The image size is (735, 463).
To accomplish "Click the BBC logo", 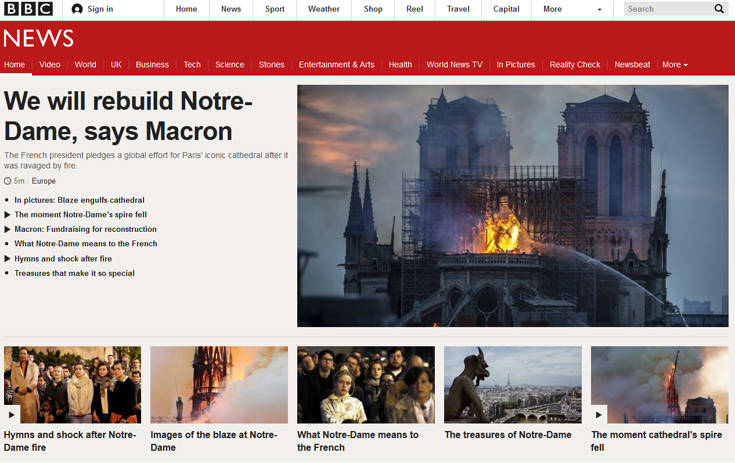I will [28, 9].
